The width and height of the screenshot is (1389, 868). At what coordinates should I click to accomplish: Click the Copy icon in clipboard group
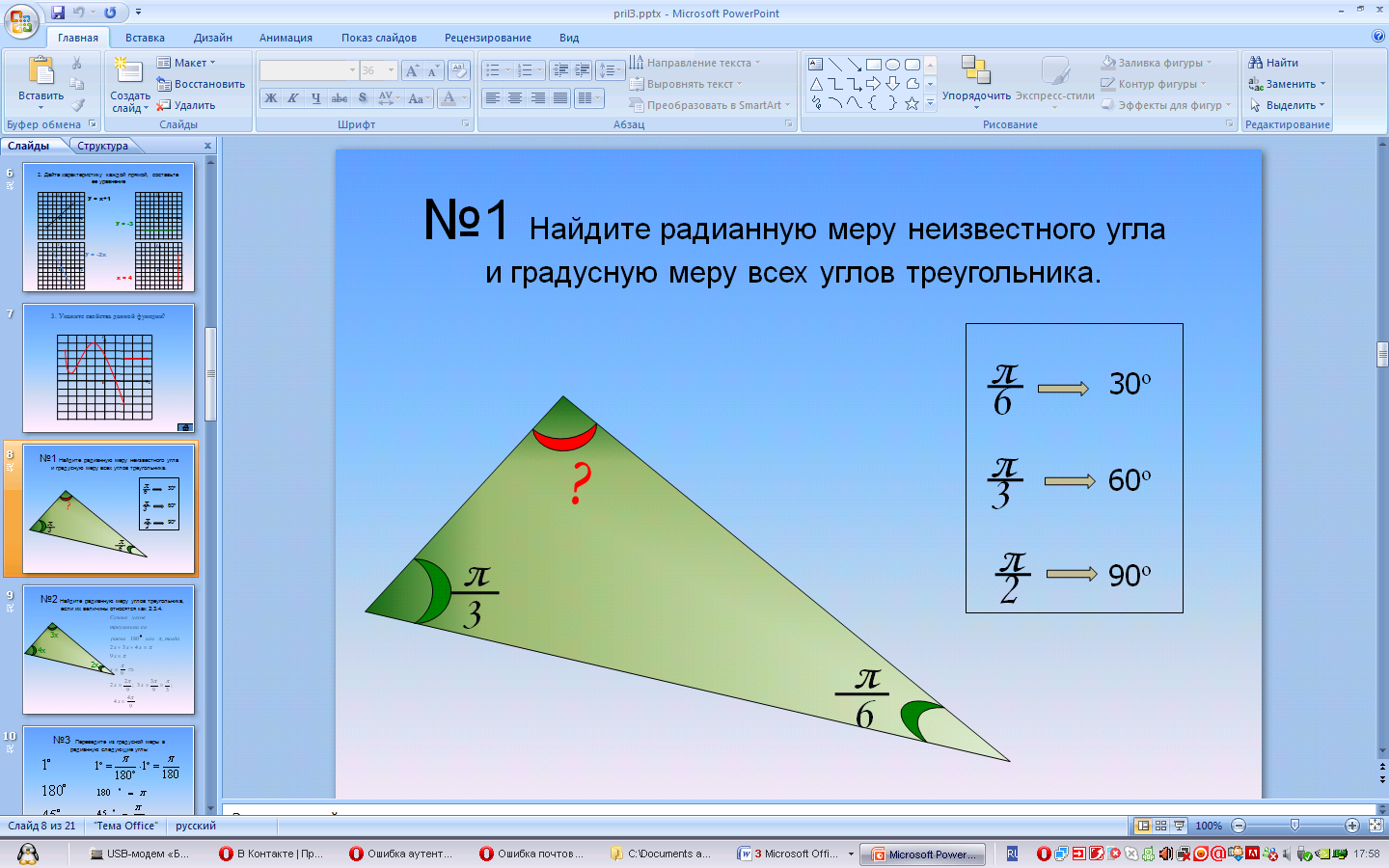tap(77, 84)
